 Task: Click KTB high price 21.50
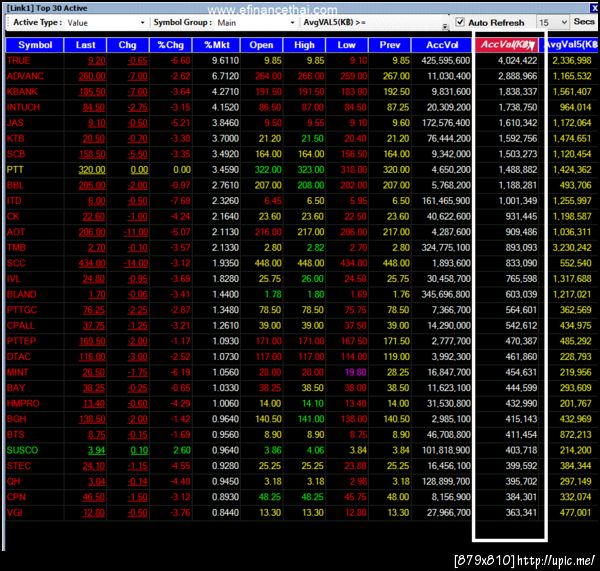click(313, 139)
